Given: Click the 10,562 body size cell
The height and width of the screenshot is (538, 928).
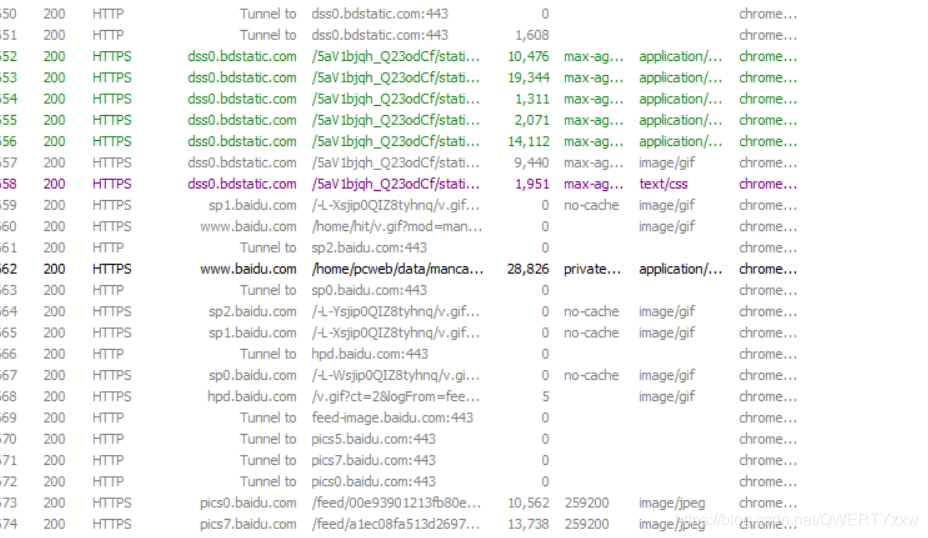Looking at the screenshot, I should [x=529, y=504].
